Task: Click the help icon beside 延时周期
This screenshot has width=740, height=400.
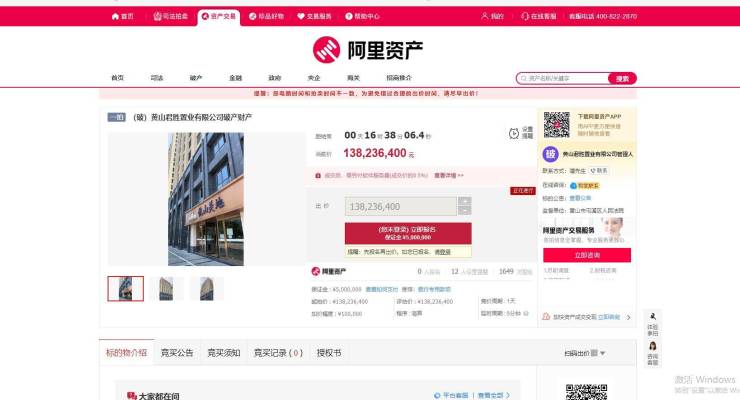Action: coord(526,313)
